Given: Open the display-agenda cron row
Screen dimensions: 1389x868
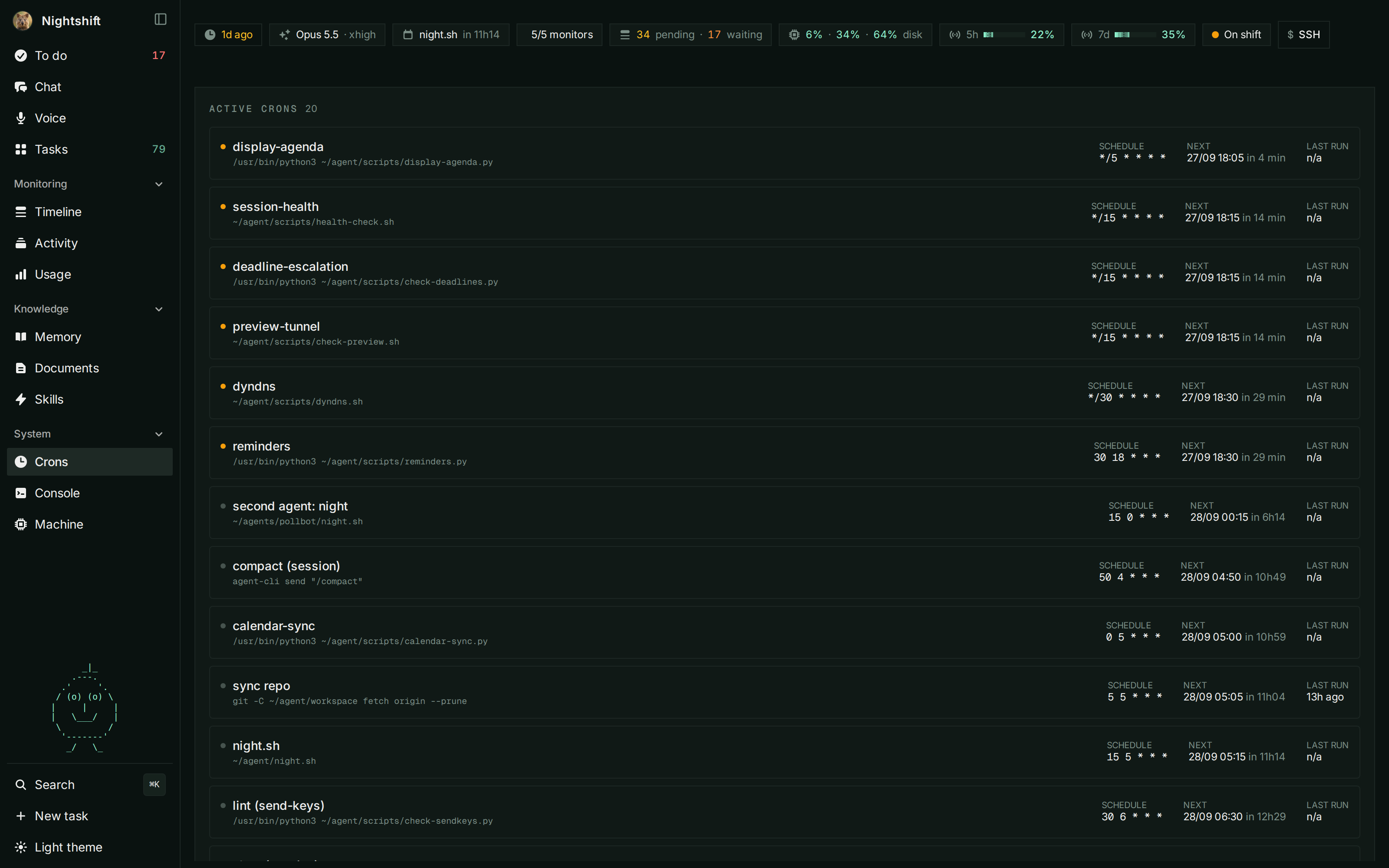Looking at the screenshot, I should [x=784, y=153].
